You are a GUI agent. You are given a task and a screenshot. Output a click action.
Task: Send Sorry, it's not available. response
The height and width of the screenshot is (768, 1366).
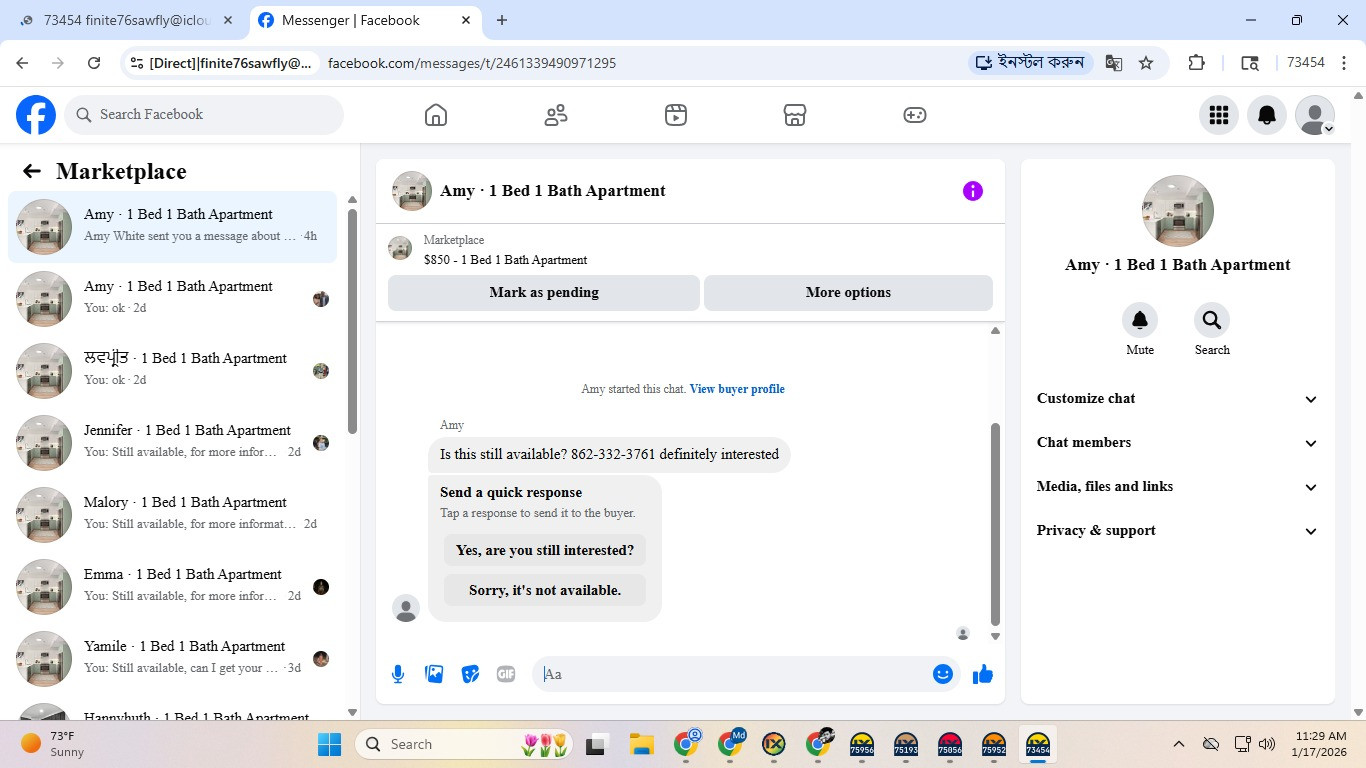[x=545, y=590]
